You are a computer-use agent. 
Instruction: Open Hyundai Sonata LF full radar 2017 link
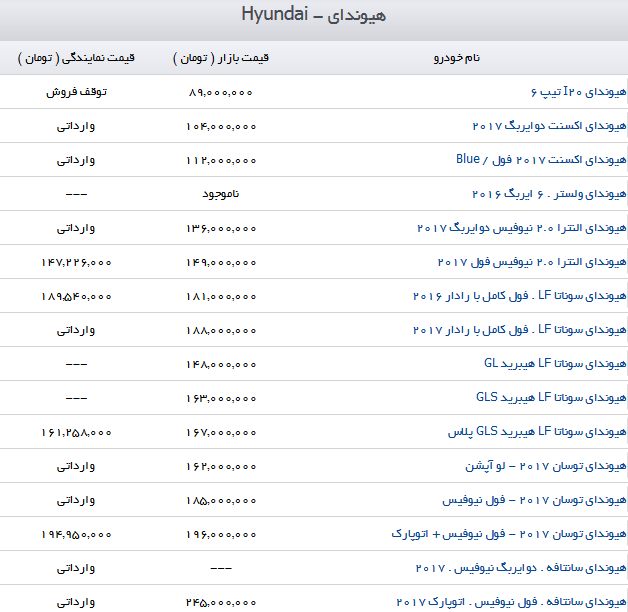519,330
